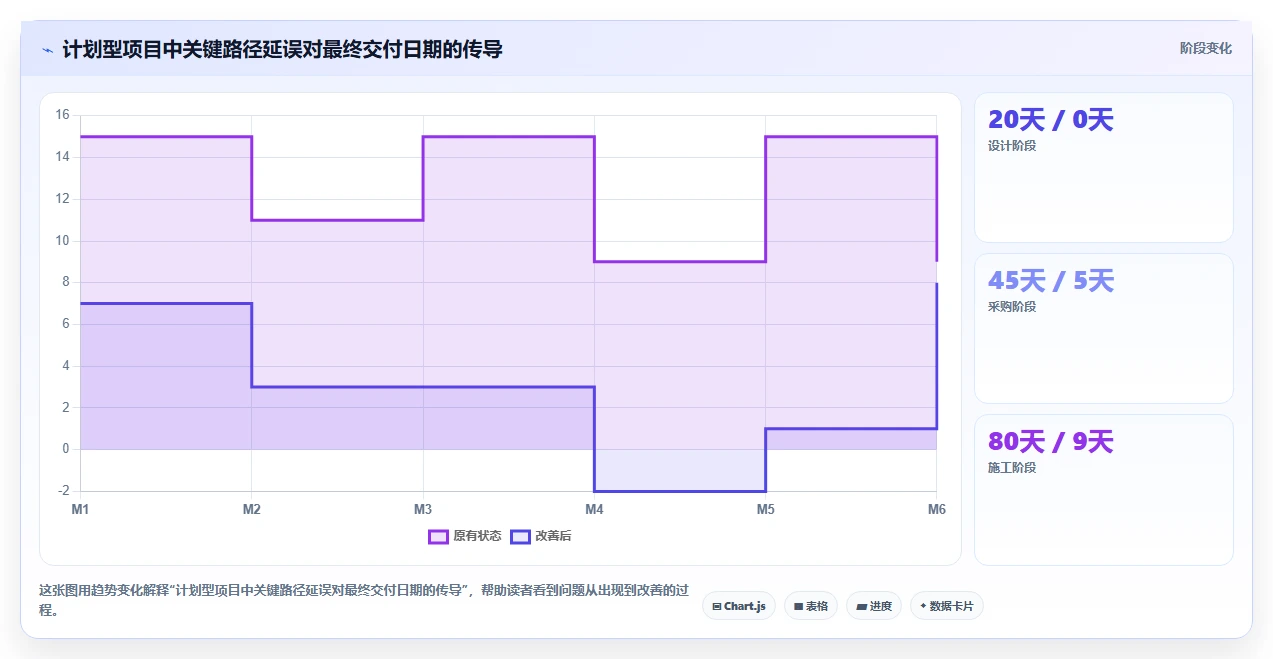The image size is (1273, 659).
Task: Click the 进度 chip's small icon
Action: [x=862, y=606]
